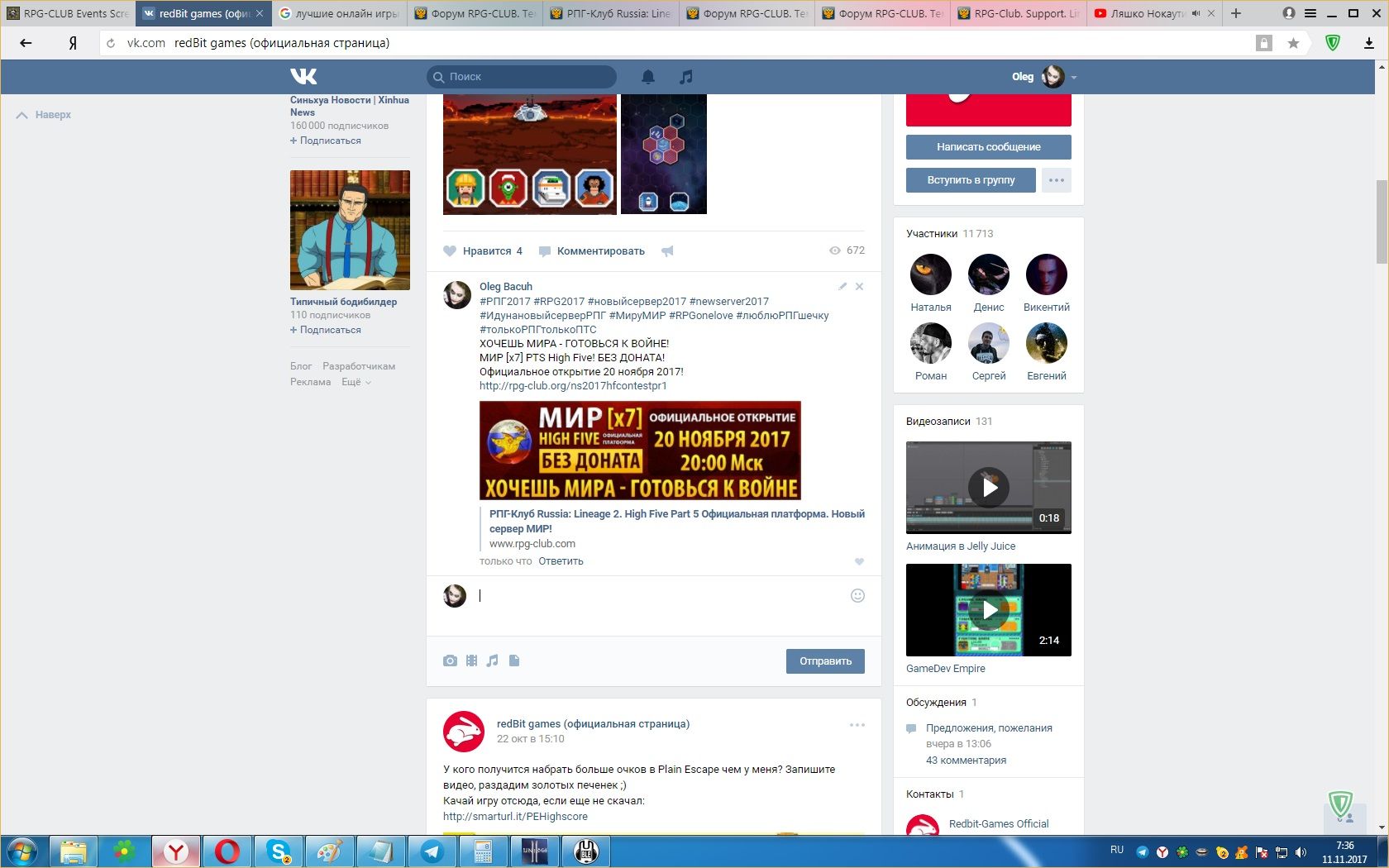Switch to RPG-Club. Support tab
Screen dimensions: 1389x868
pyautogui.click(x=1019, y=13)
